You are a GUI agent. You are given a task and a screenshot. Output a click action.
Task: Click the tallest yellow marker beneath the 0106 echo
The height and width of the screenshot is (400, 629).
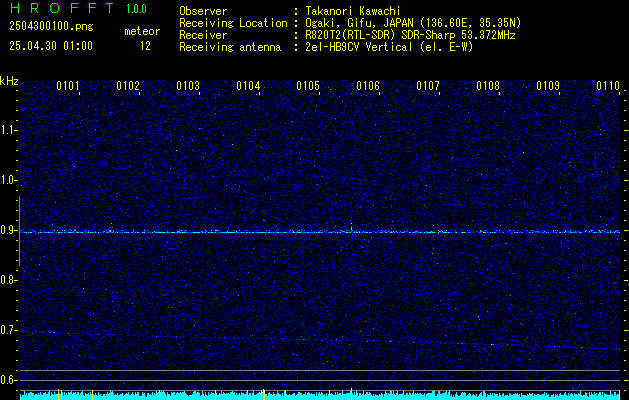click(351, 394)
